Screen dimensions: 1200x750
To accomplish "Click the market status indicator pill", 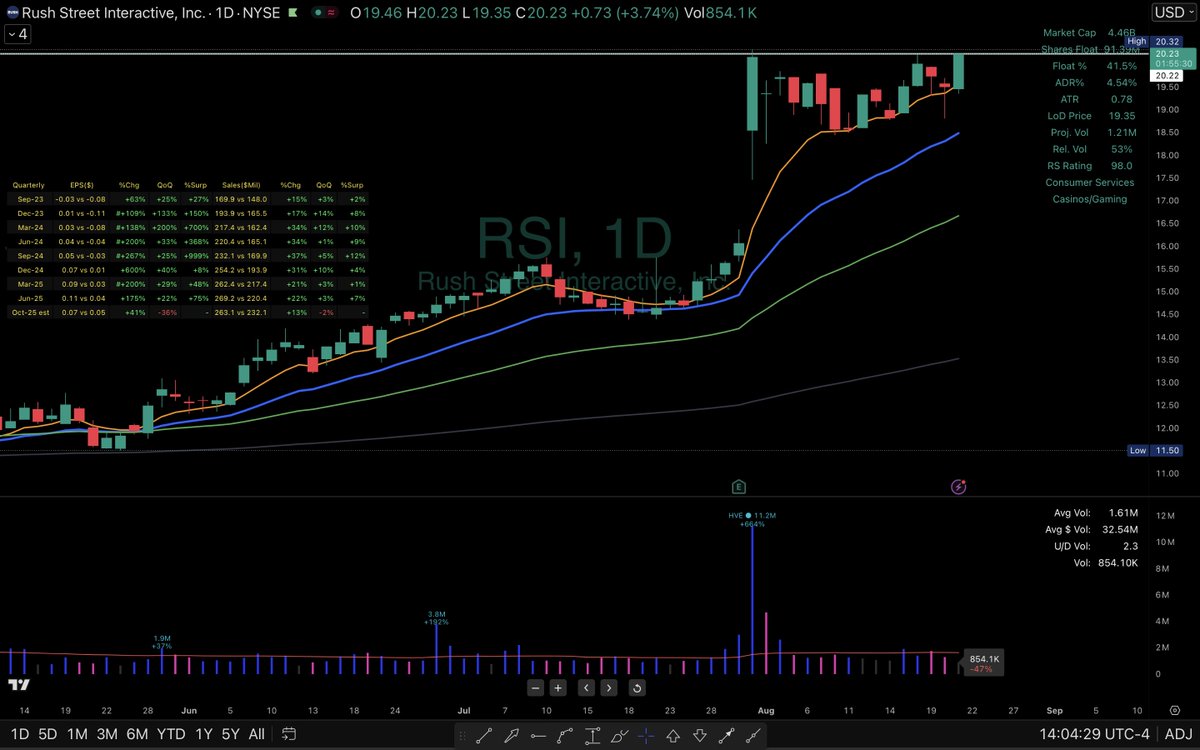I will coord(323,13).
